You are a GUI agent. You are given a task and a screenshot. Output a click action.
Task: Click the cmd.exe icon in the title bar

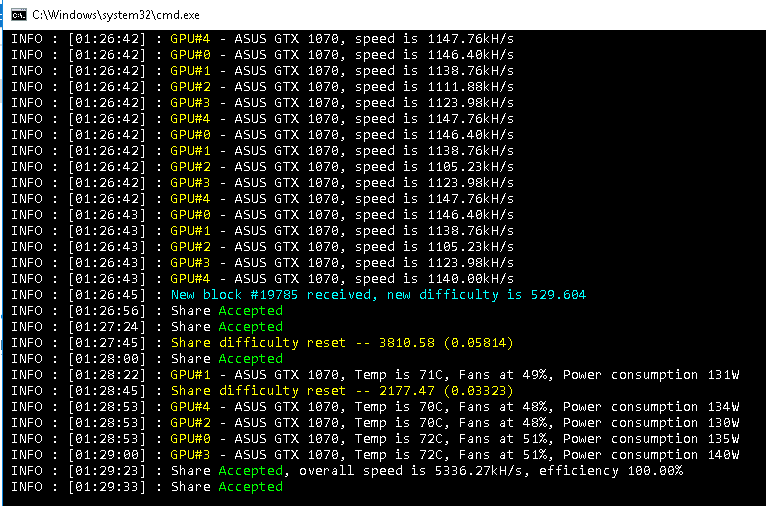tap(19, 15)
